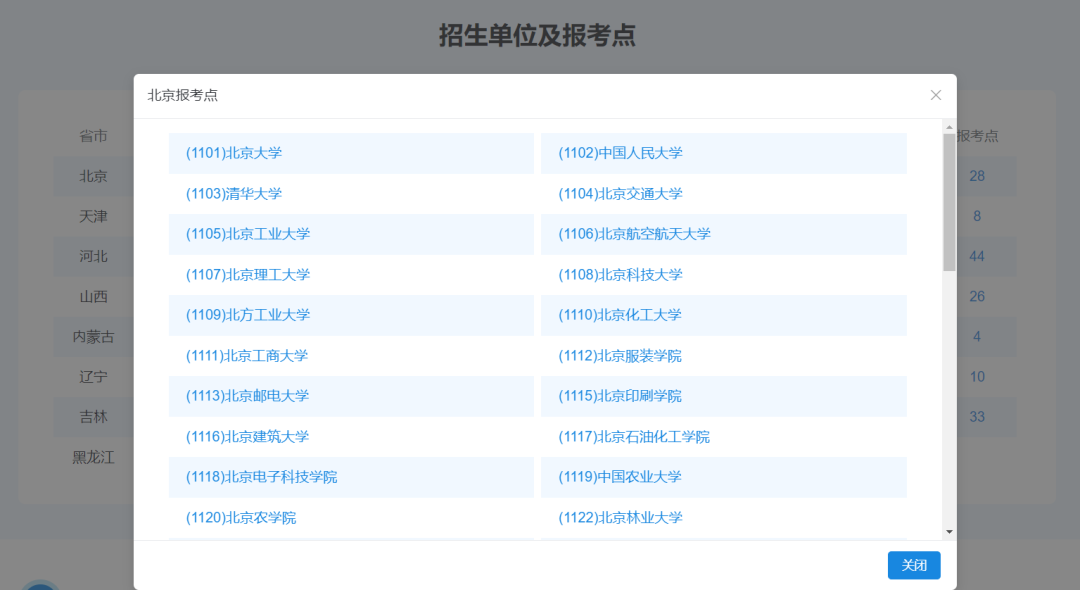Screen dimensions: 1080x590
Task: Open (1119)中国农业大学
Action: click(x=620, y=477)
